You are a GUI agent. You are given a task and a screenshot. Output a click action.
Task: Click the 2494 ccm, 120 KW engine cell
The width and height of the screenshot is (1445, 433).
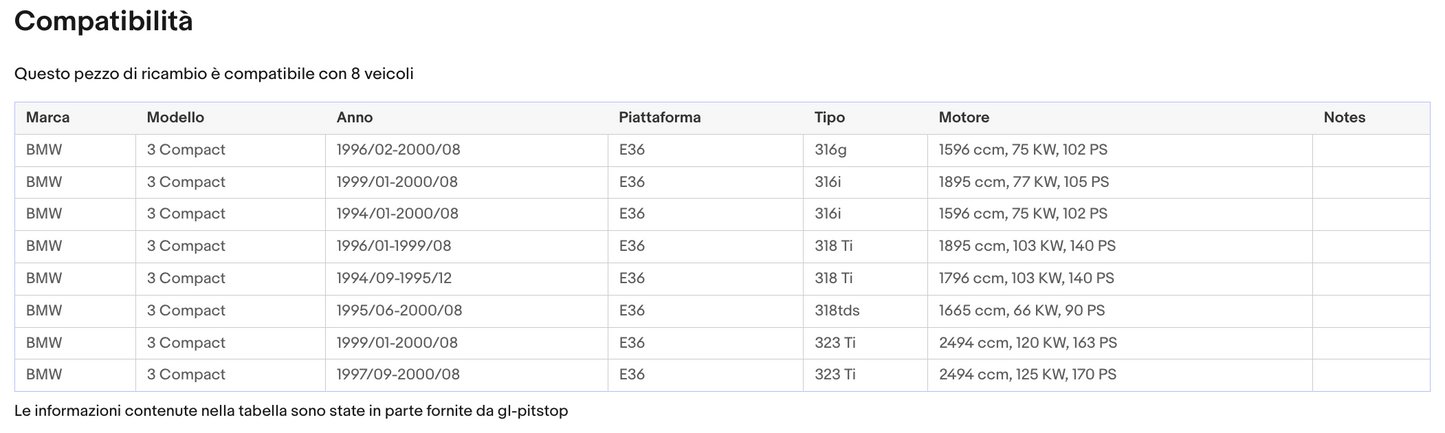tap(1028, 343)
